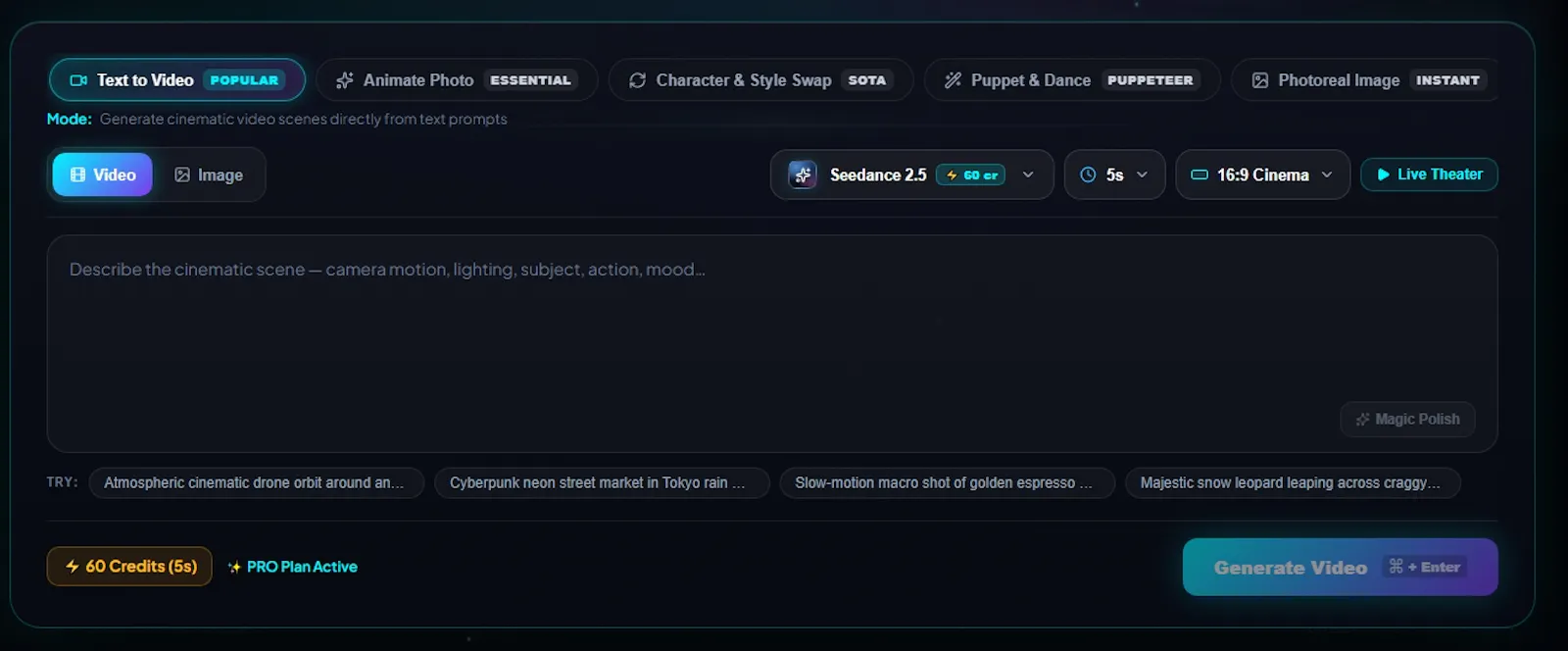Click the chevron next to 16:9 Cinema
This screenshot has width=1568, height=651.
[1327, 175]
